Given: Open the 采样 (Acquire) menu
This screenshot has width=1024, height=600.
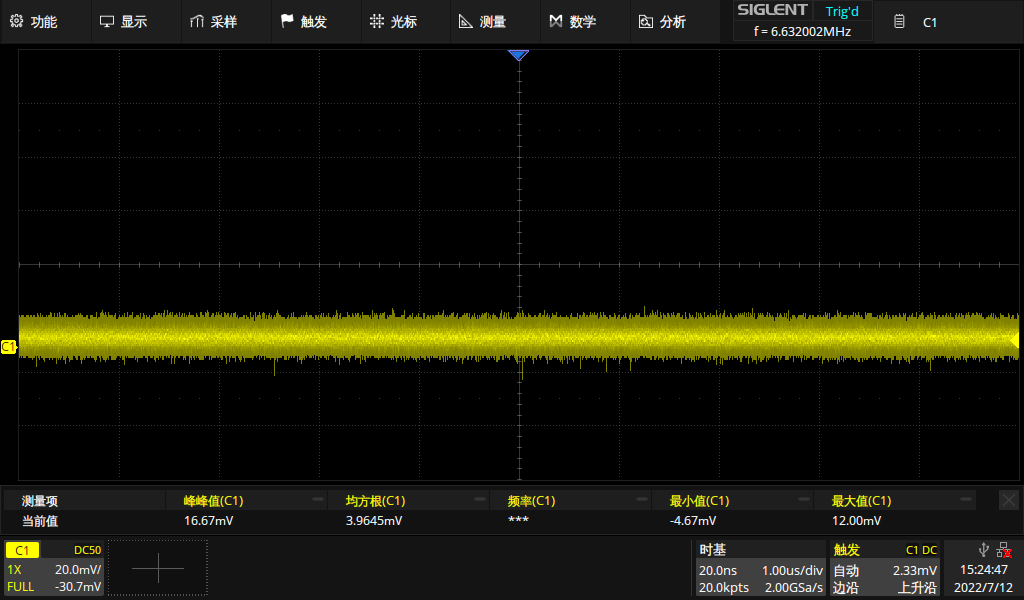Looking at the screenshot, I should pos(213,22).
